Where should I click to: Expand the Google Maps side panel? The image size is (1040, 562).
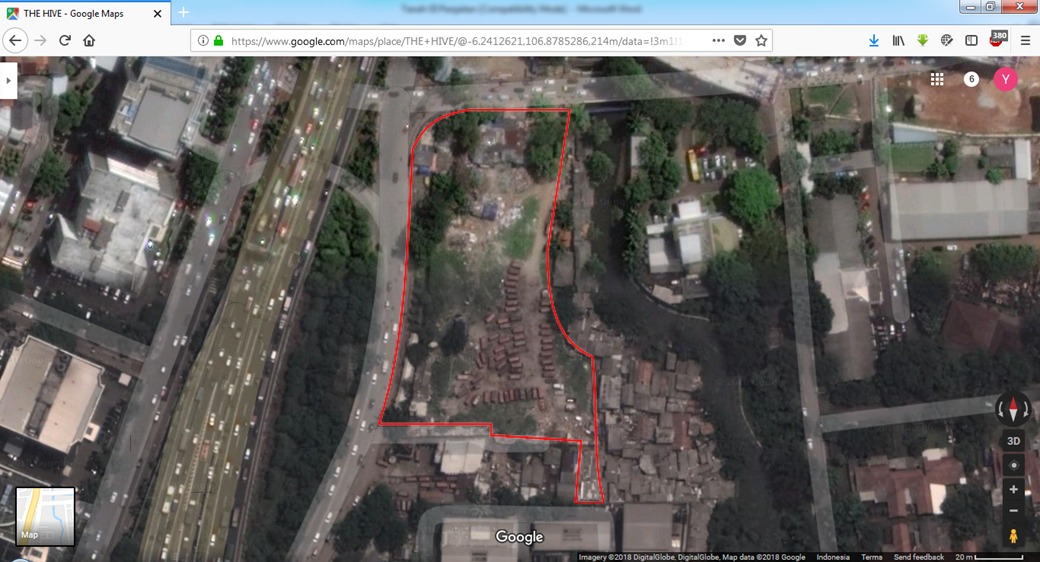8,80
